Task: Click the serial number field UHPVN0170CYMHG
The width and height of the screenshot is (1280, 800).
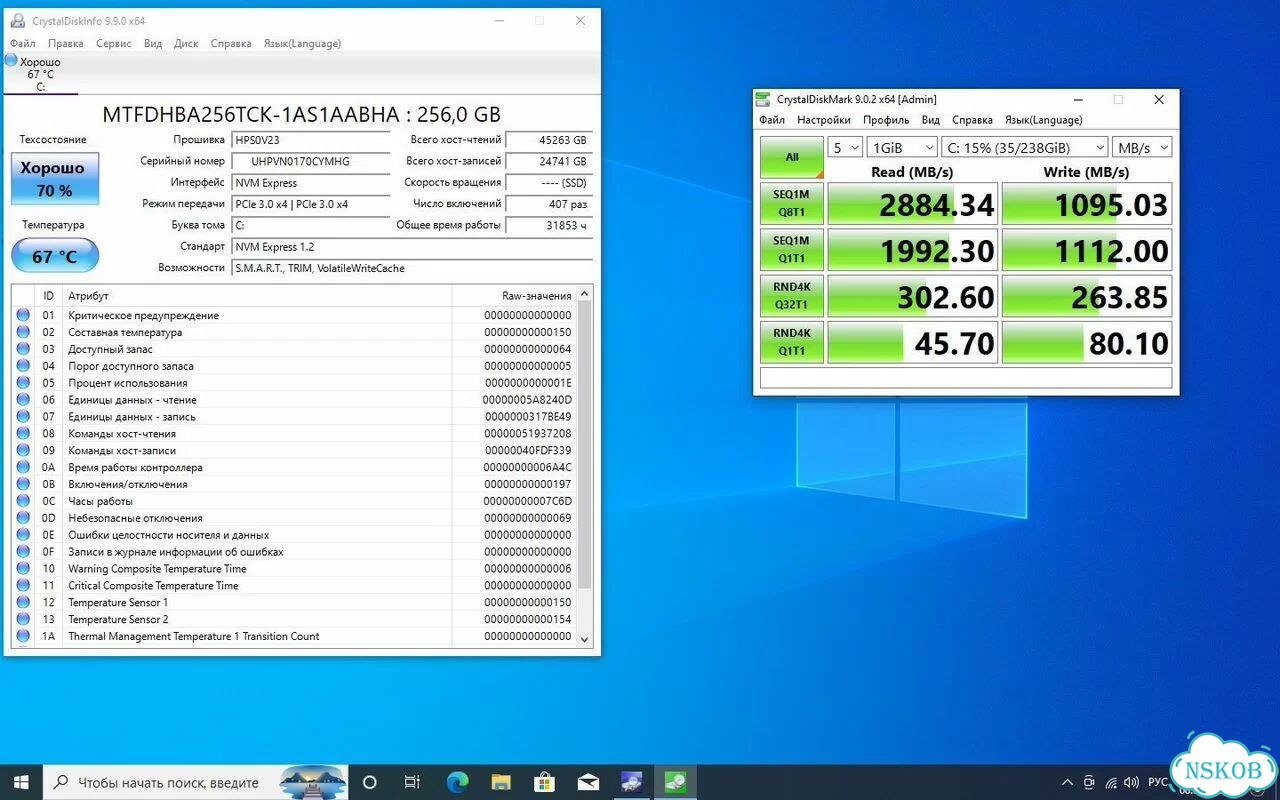Action: click(310, 161)
